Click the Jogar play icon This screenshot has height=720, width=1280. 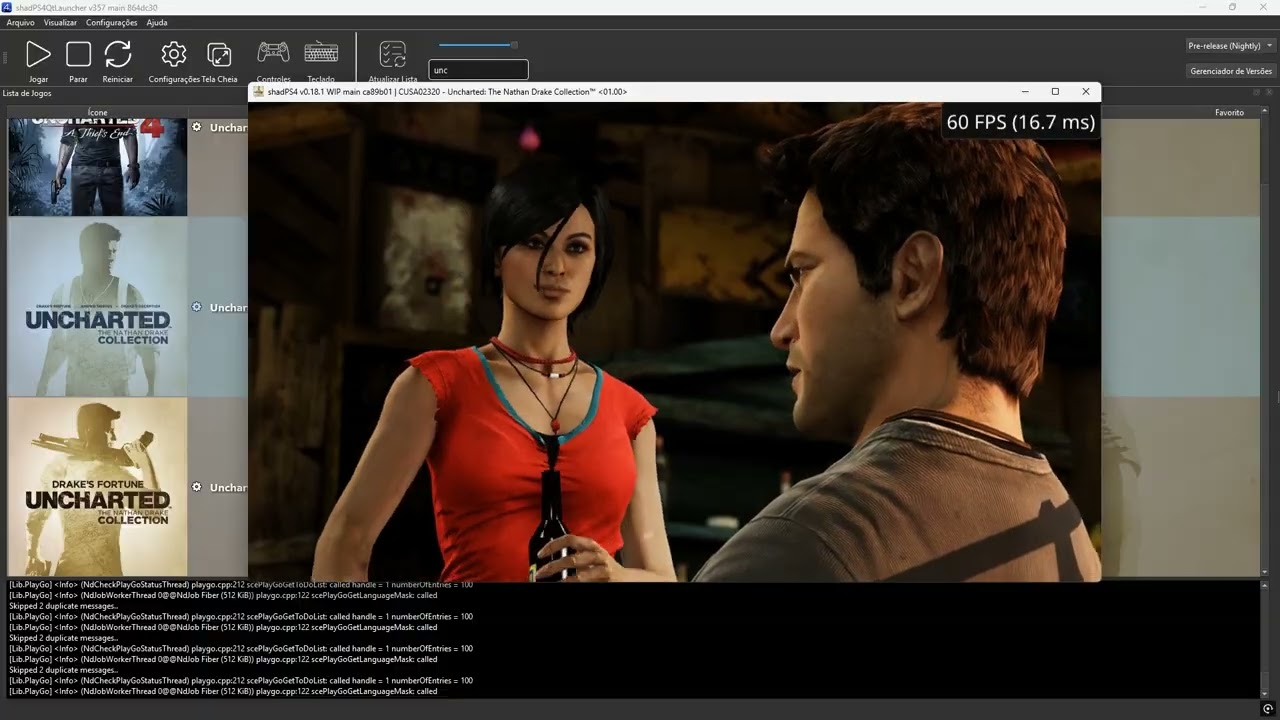pos(38,54)
